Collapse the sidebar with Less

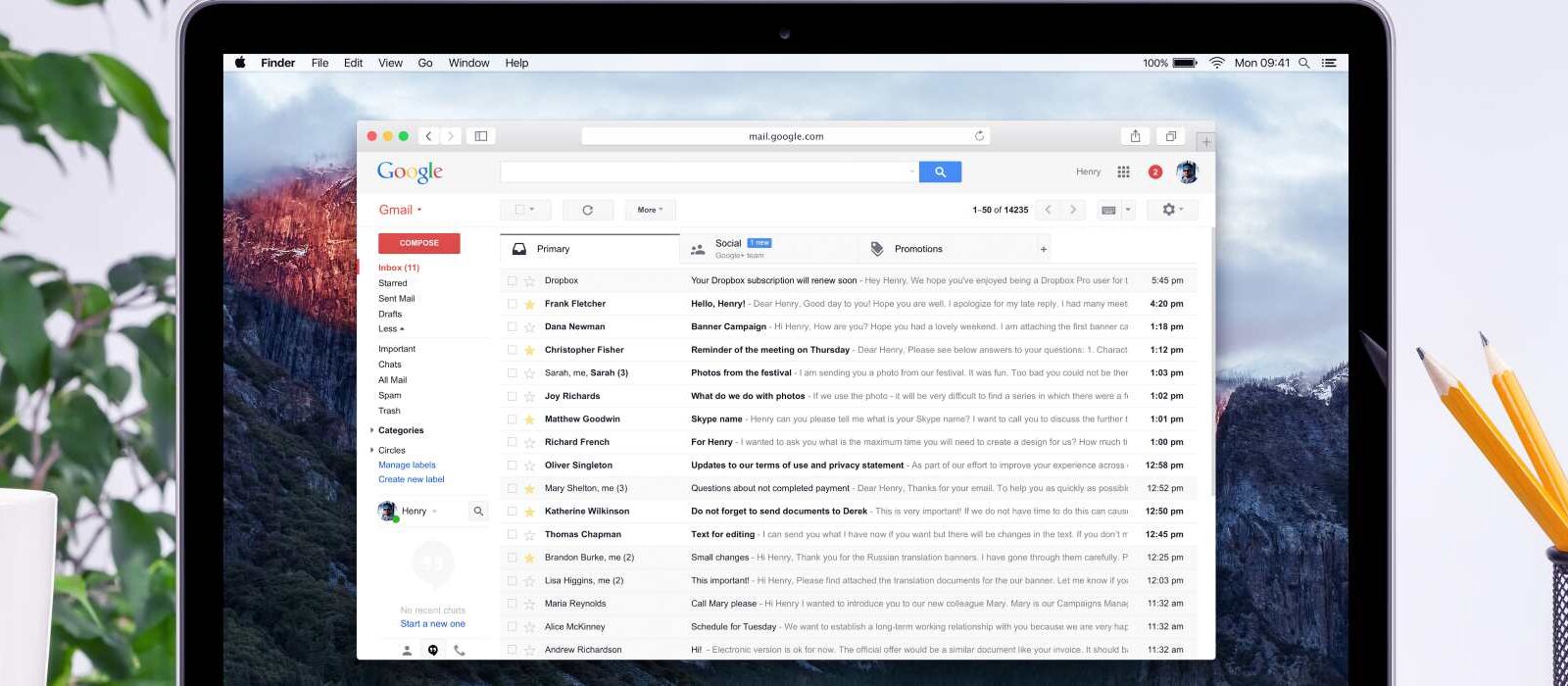pos(391,329)
